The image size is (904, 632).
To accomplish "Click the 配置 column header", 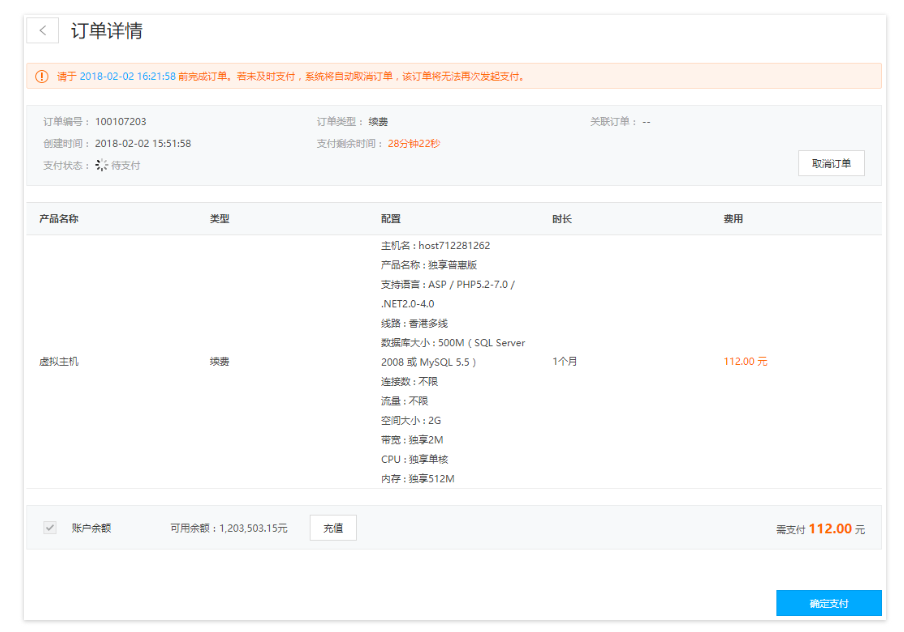I will 390,218.
